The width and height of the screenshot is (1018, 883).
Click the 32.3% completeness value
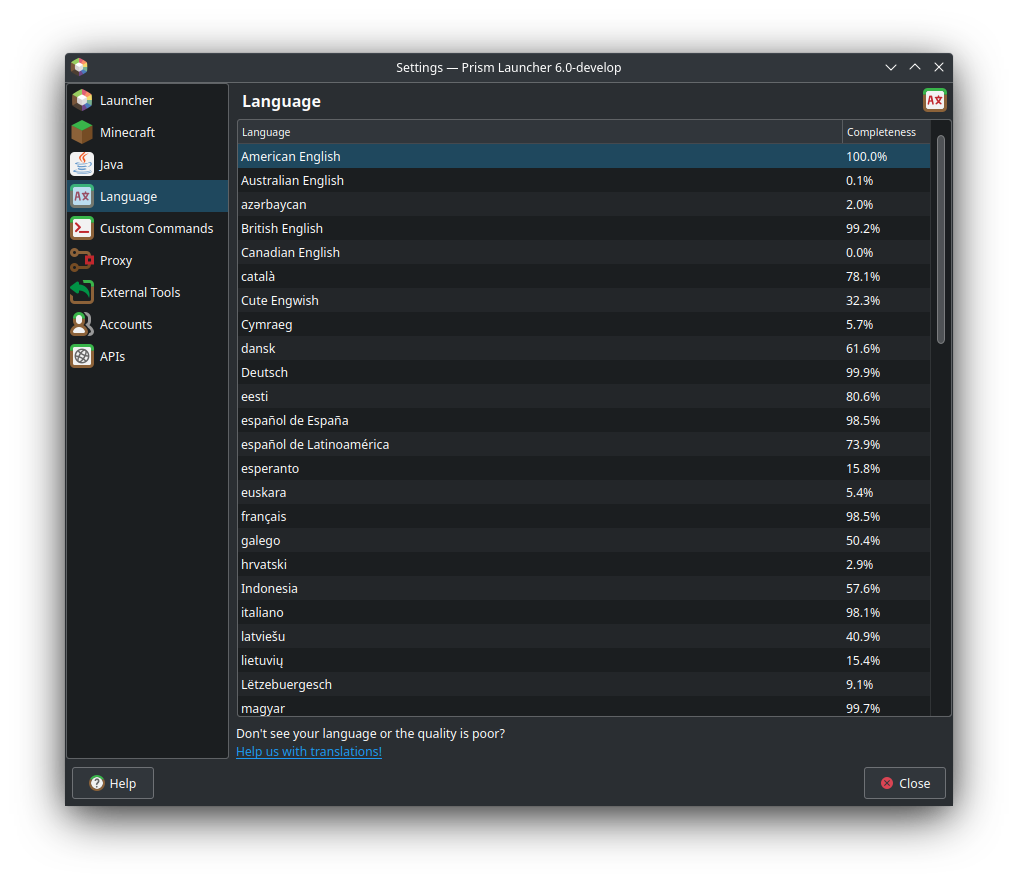point(863,301)
